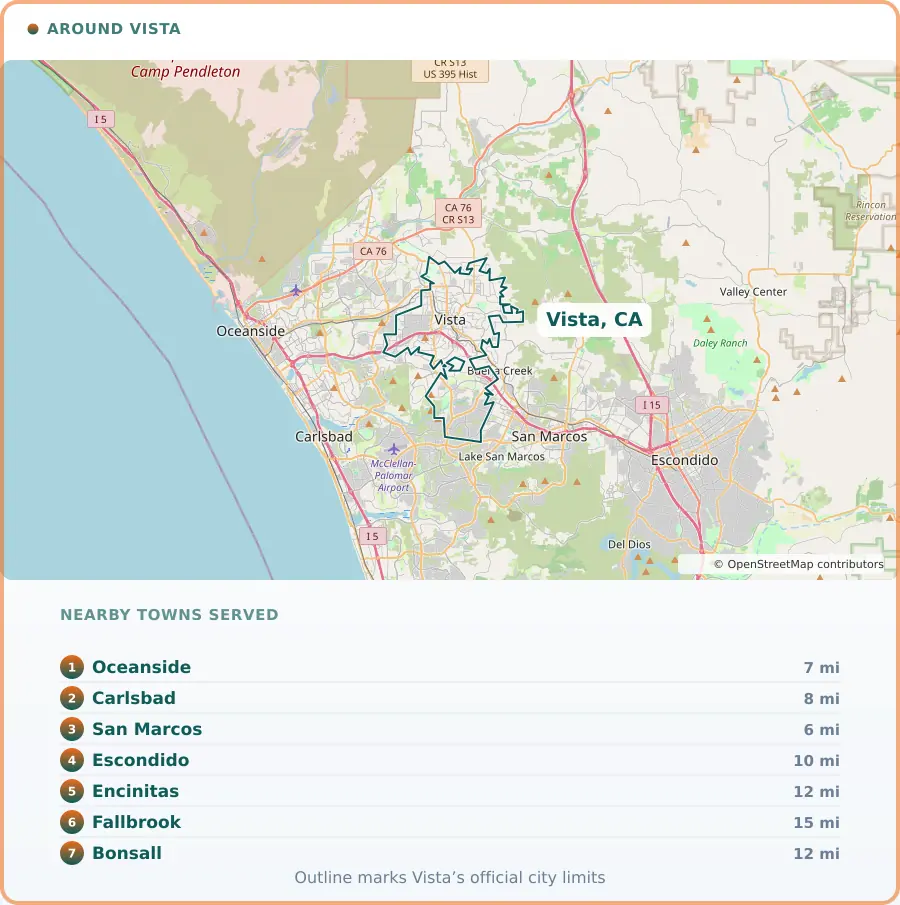Click the Nearby Towns Served heading
The width and height of the screenshot is (900, 905).
[169, 615]
